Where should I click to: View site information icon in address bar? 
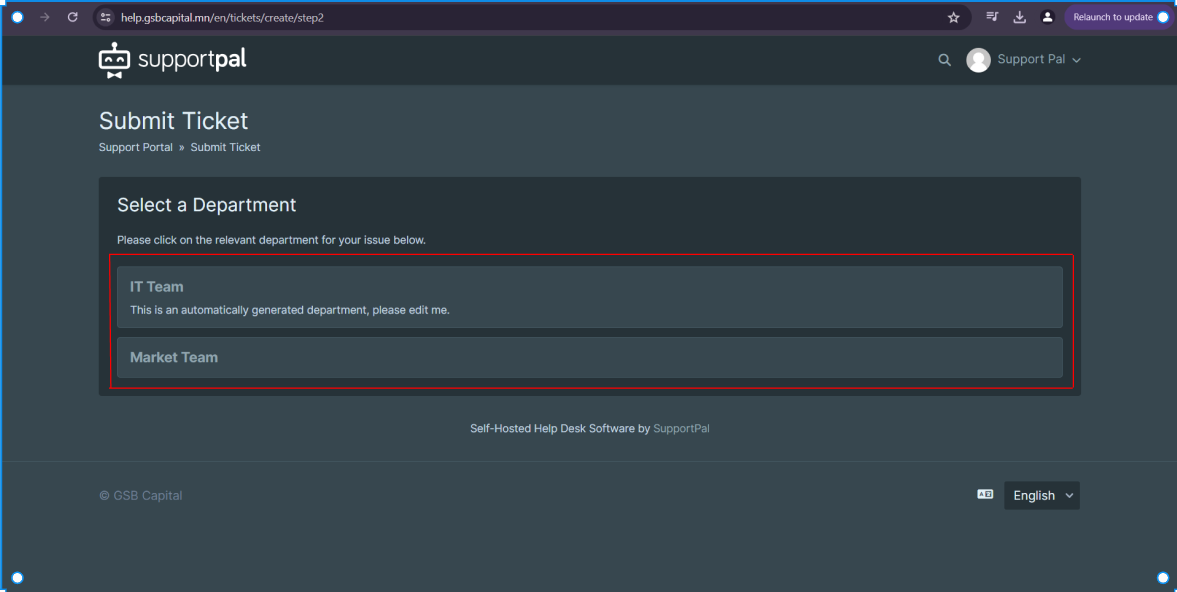coord(106,17)
